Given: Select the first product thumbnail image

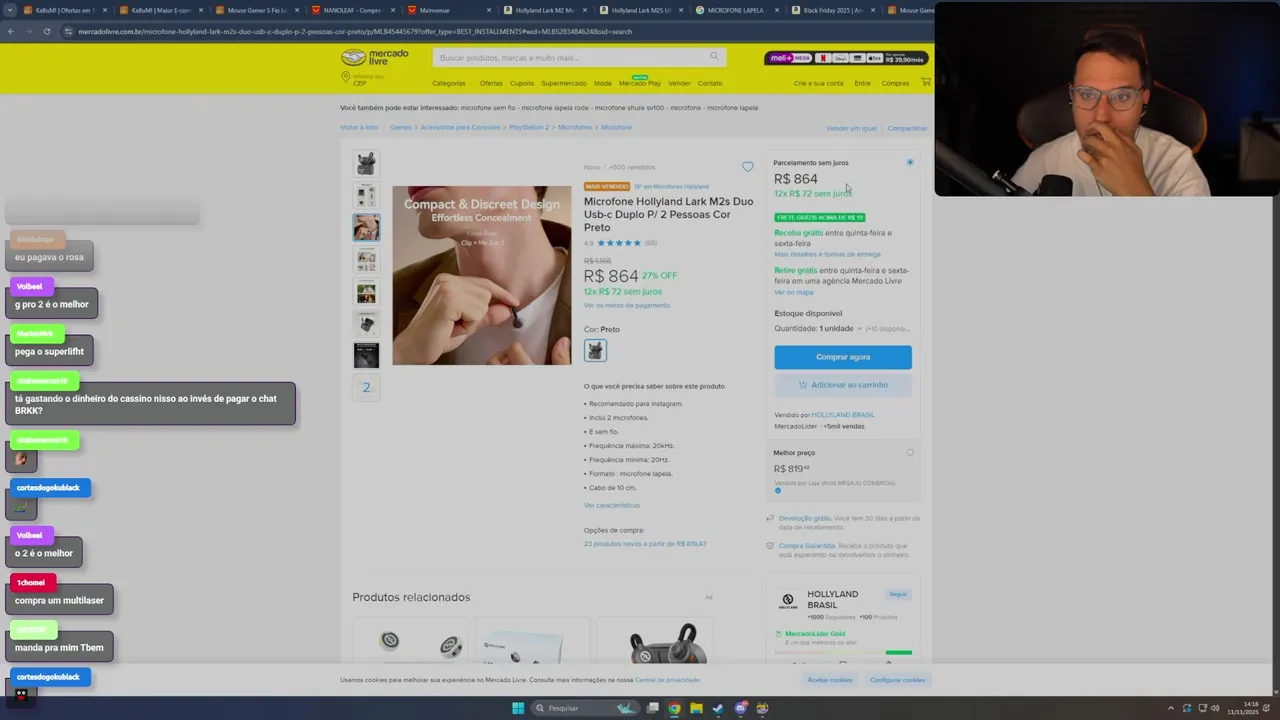Looking at the screenshot, I should [366, 163].
